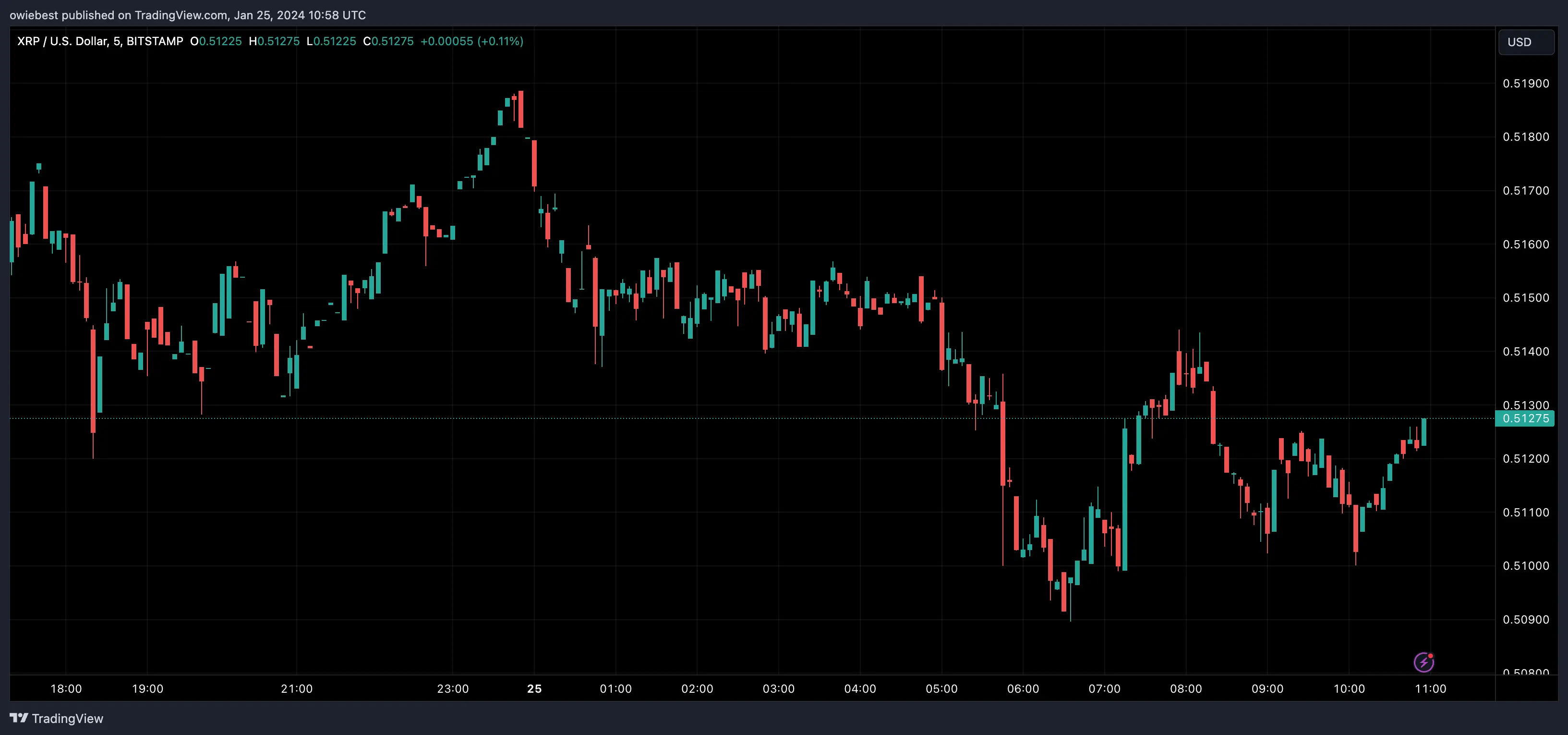Click the 0.51700 price axis label
The image size is (1568, 735).
pos(1525,191)
